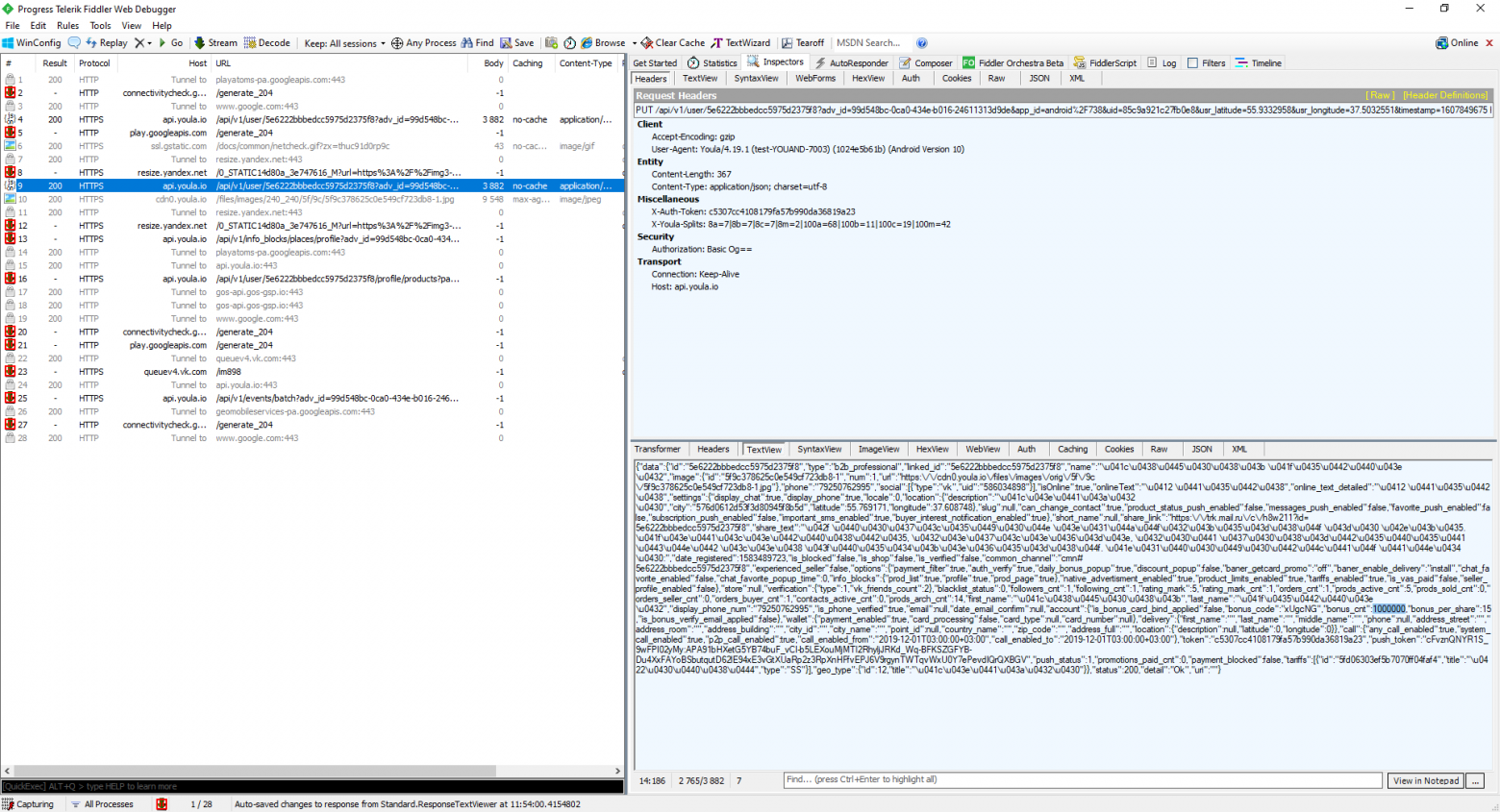The height and width of the screenshot is (812, 1500).
Task: Open the Help menu
Action: coord(162,26)
